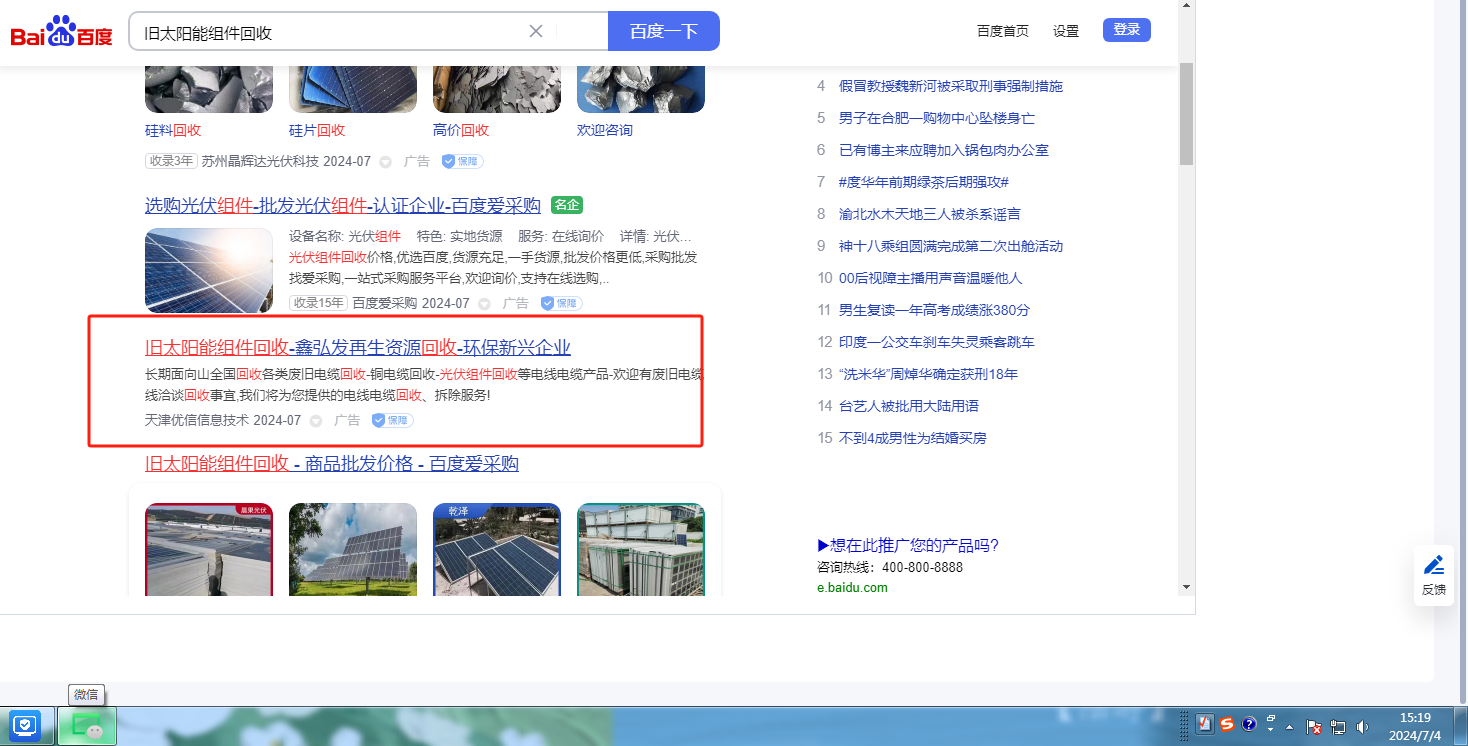The image size is (1468, 746).
Task: Open 旧太阳能组件回收-鑫弘发再生资源回收 result title
Action: click(358, 347)
